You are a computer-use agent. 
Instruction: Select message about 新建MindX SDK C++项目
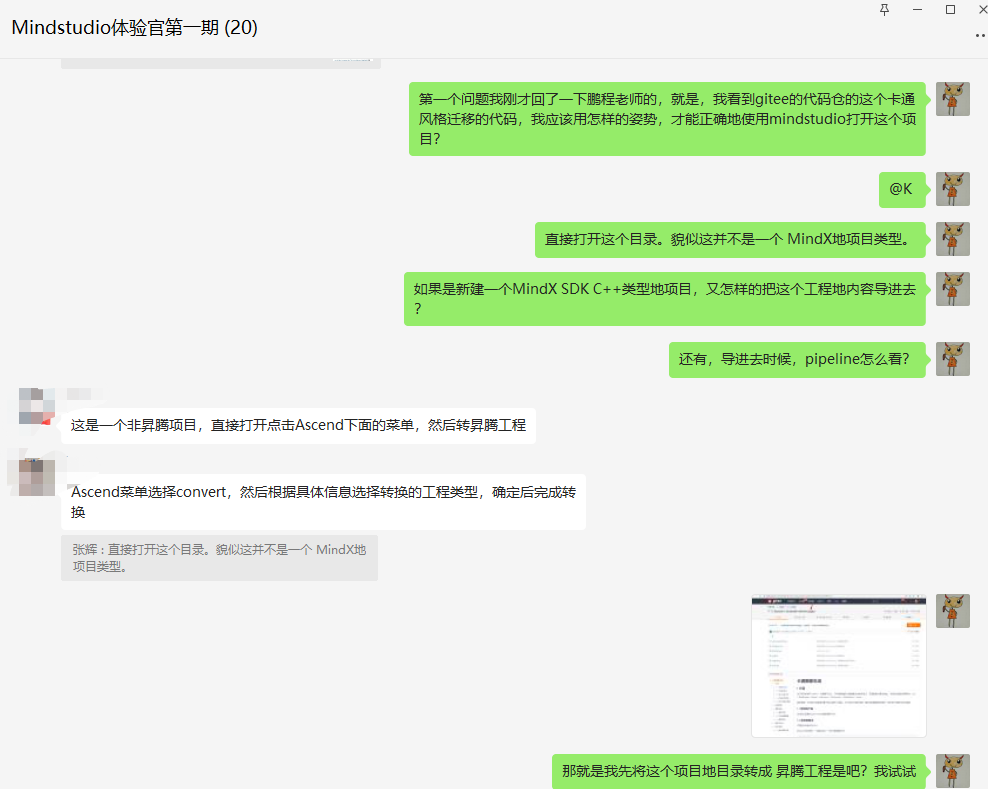click(x=664, y=299)
